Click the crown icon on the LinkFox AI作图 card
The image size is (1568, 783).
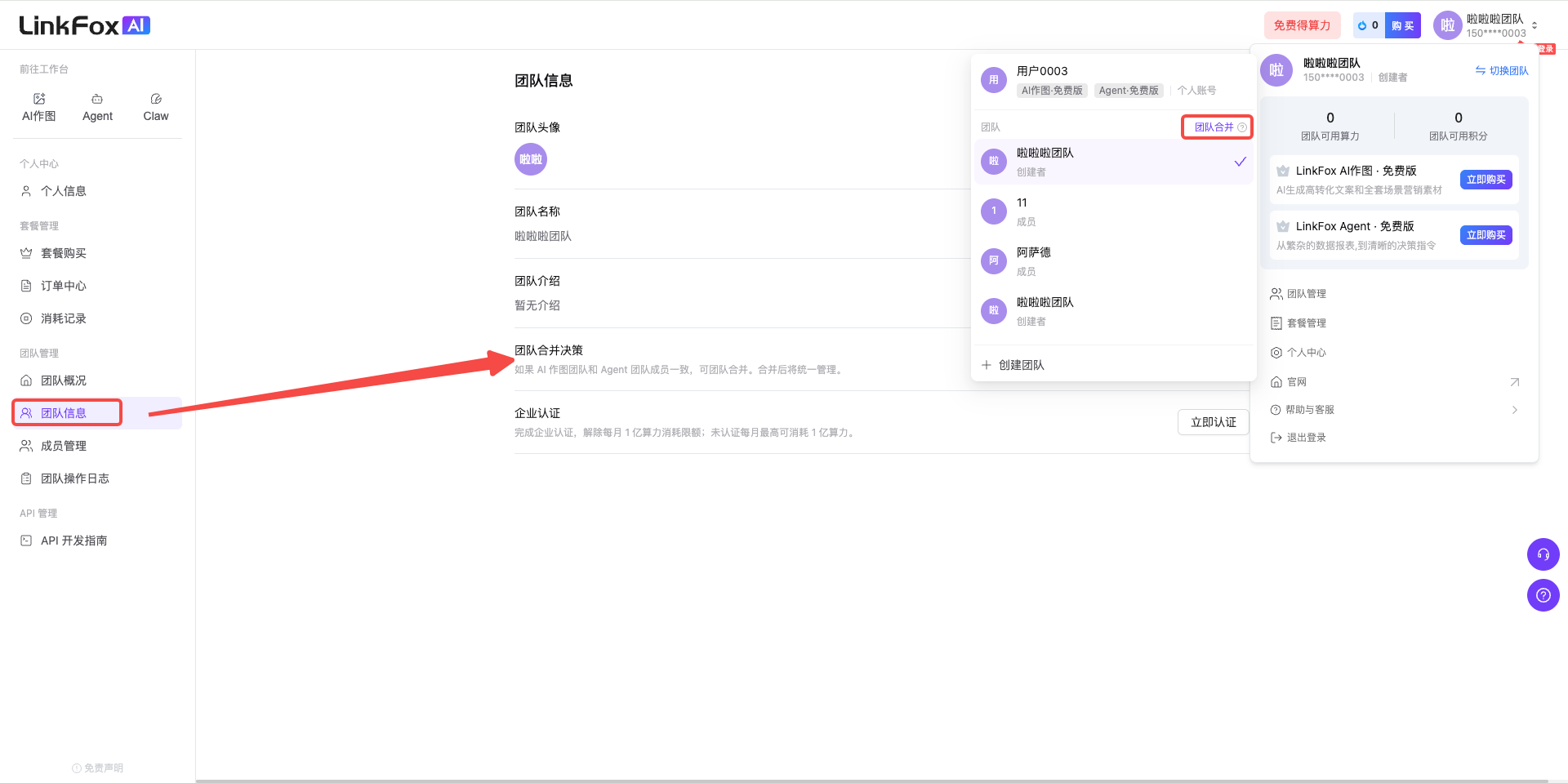point(1283,171)
